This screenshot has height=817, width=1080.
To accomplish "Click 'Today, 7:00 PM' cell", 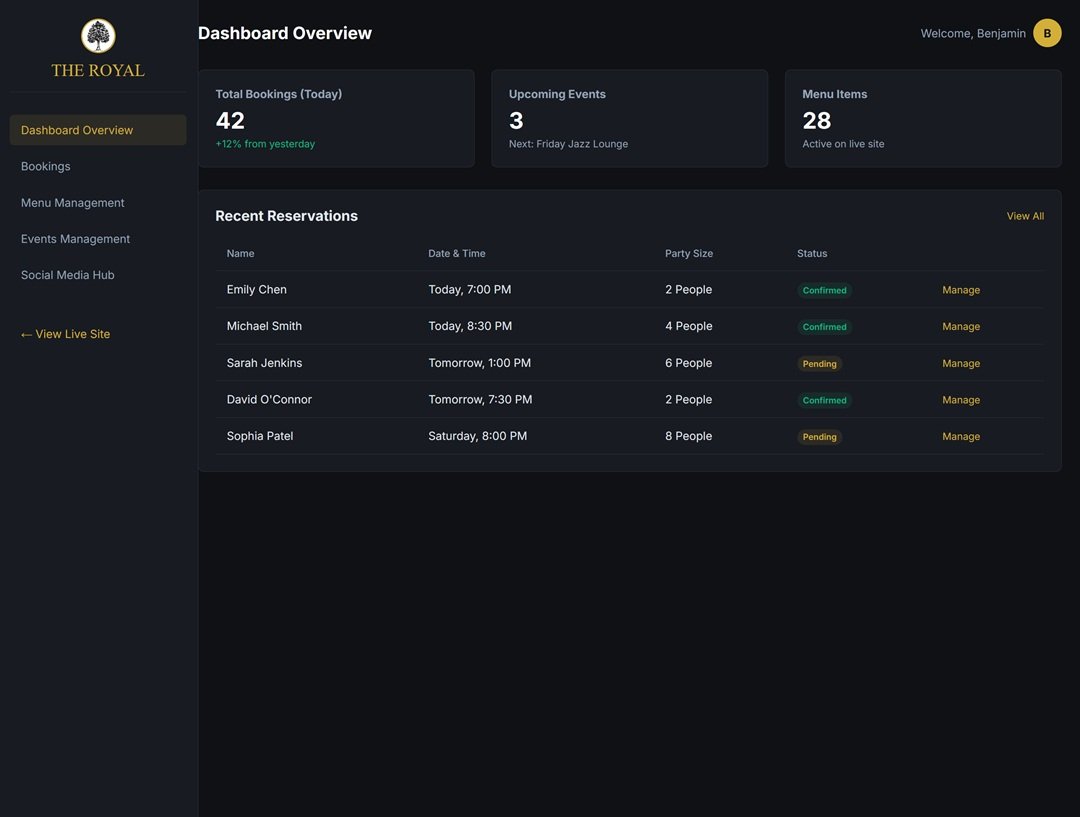I will point(470,289).
